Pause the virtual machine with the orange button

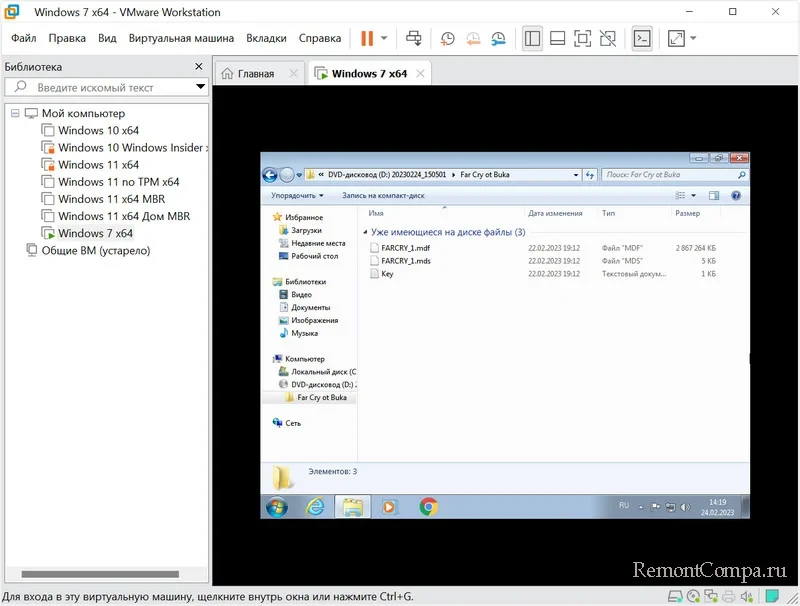pyautogui.click(x=367, y=38)
